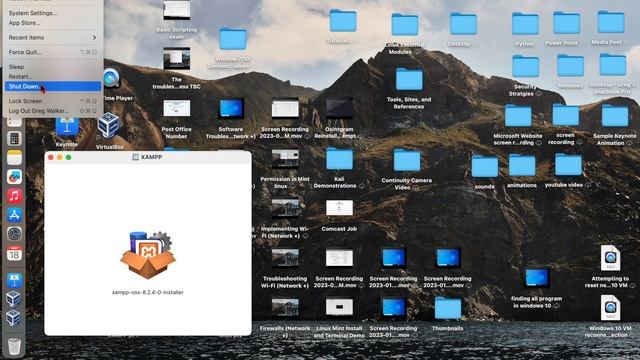The width and height of the screenshot is (640, 360).
Task: Select the Comcast Job file thumbnail
Action: tap(339, 208)
